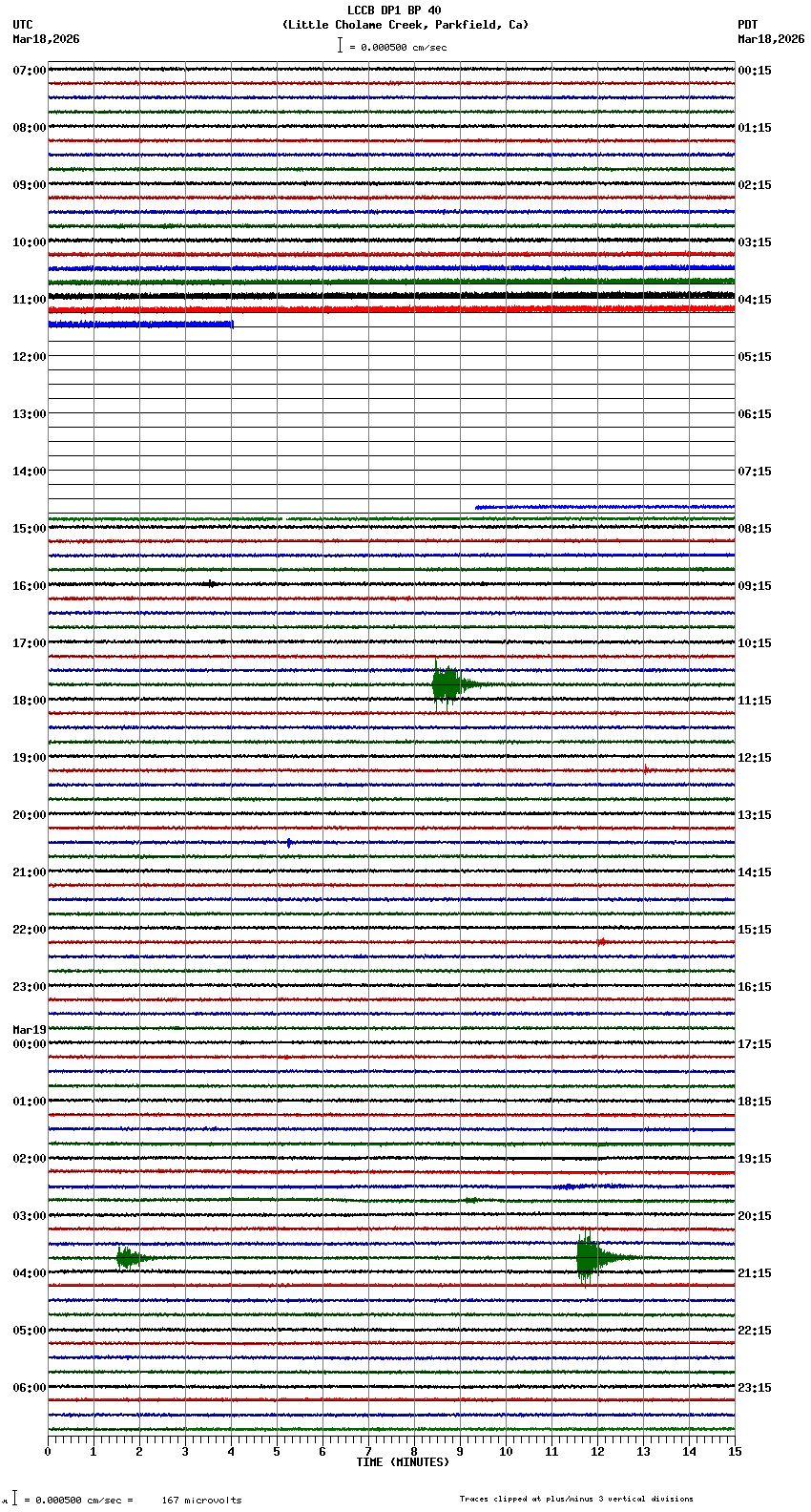This screenshot has width=811, height=1512.
Task: Click the 04:15 PDT time label
Action: [755, 300]
